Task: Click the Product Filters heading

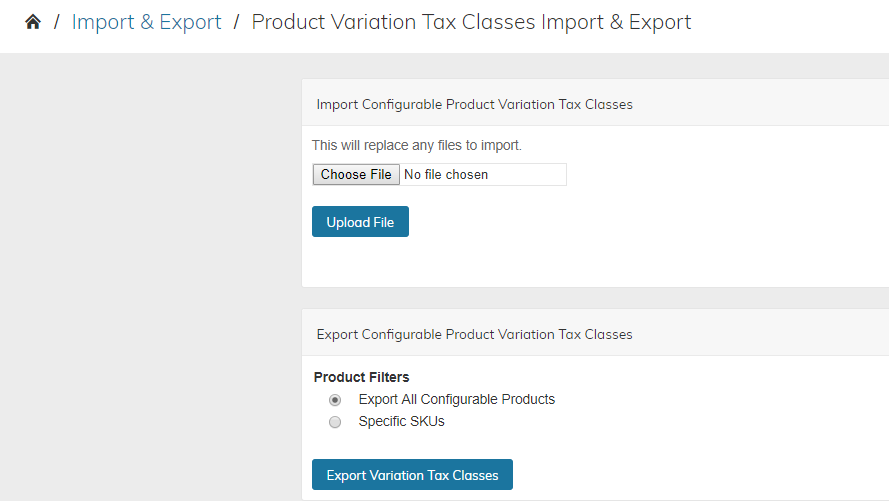Action: [x=361, y=377]
